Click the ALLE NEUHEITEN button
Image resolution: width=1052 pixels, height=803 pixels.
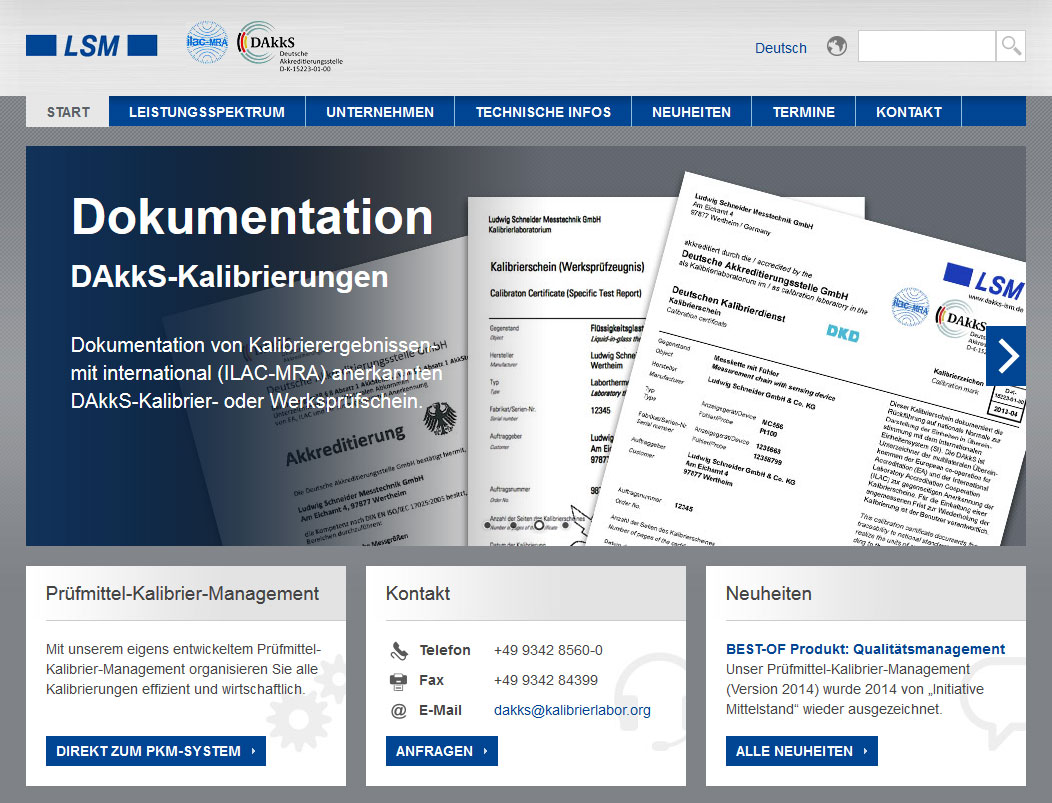tap(802, 751)
